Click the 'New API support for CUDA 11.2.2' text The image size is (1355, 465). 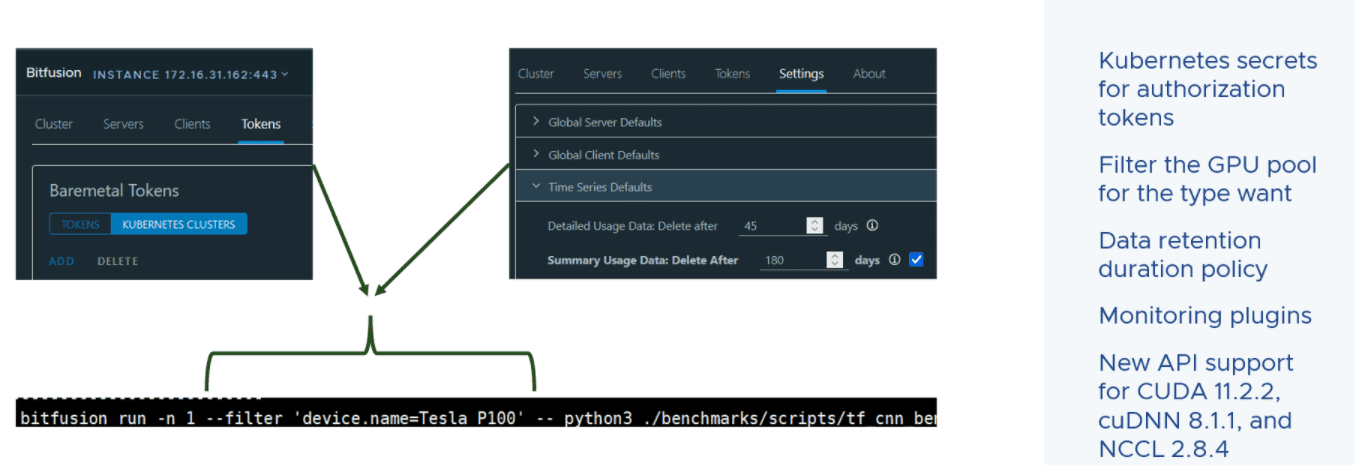1196,406
